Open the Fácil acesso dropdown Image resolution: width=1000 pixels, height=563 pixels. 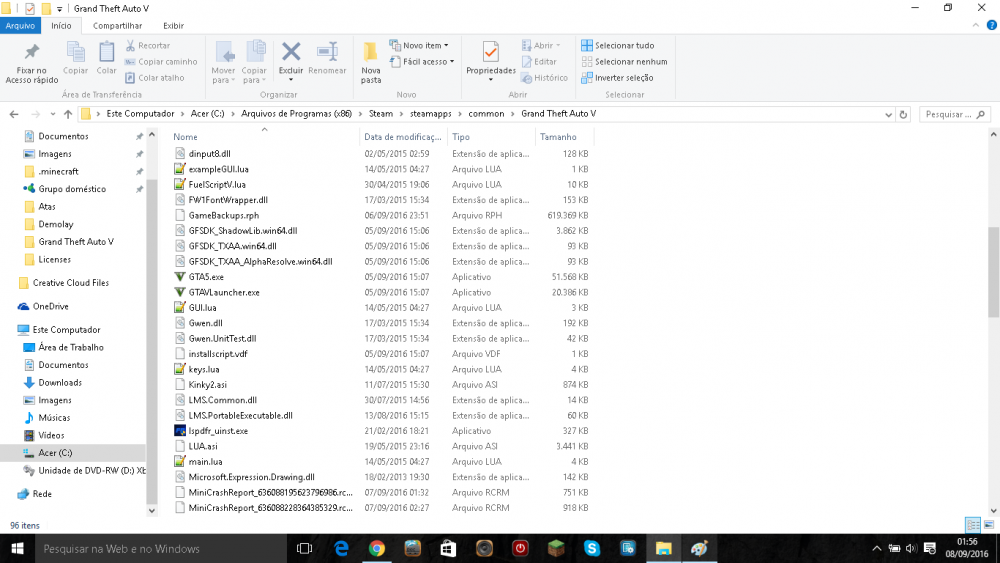[x=428, y=61]
